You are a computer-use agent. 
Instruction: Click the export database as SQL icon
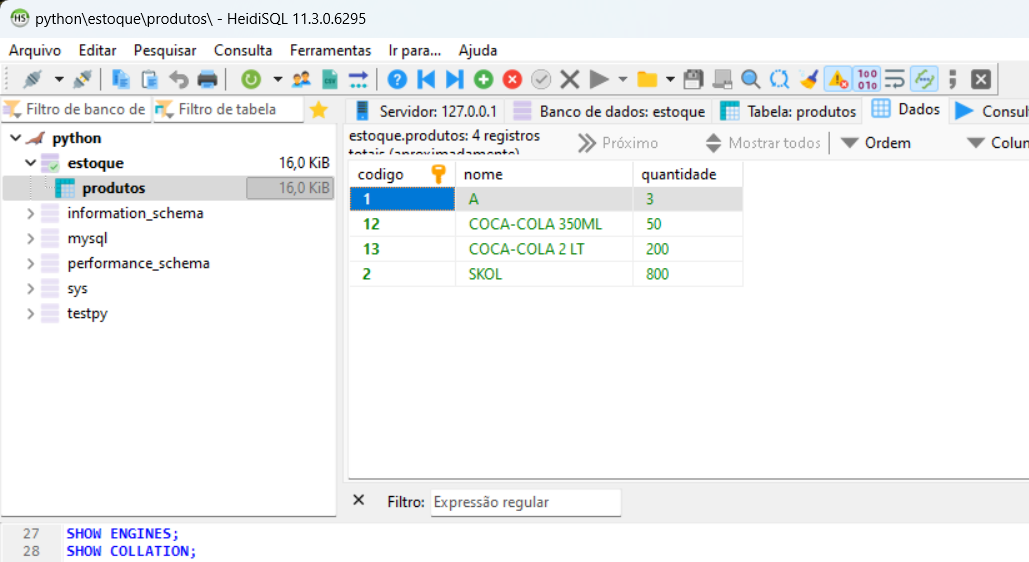click(358, 79)
